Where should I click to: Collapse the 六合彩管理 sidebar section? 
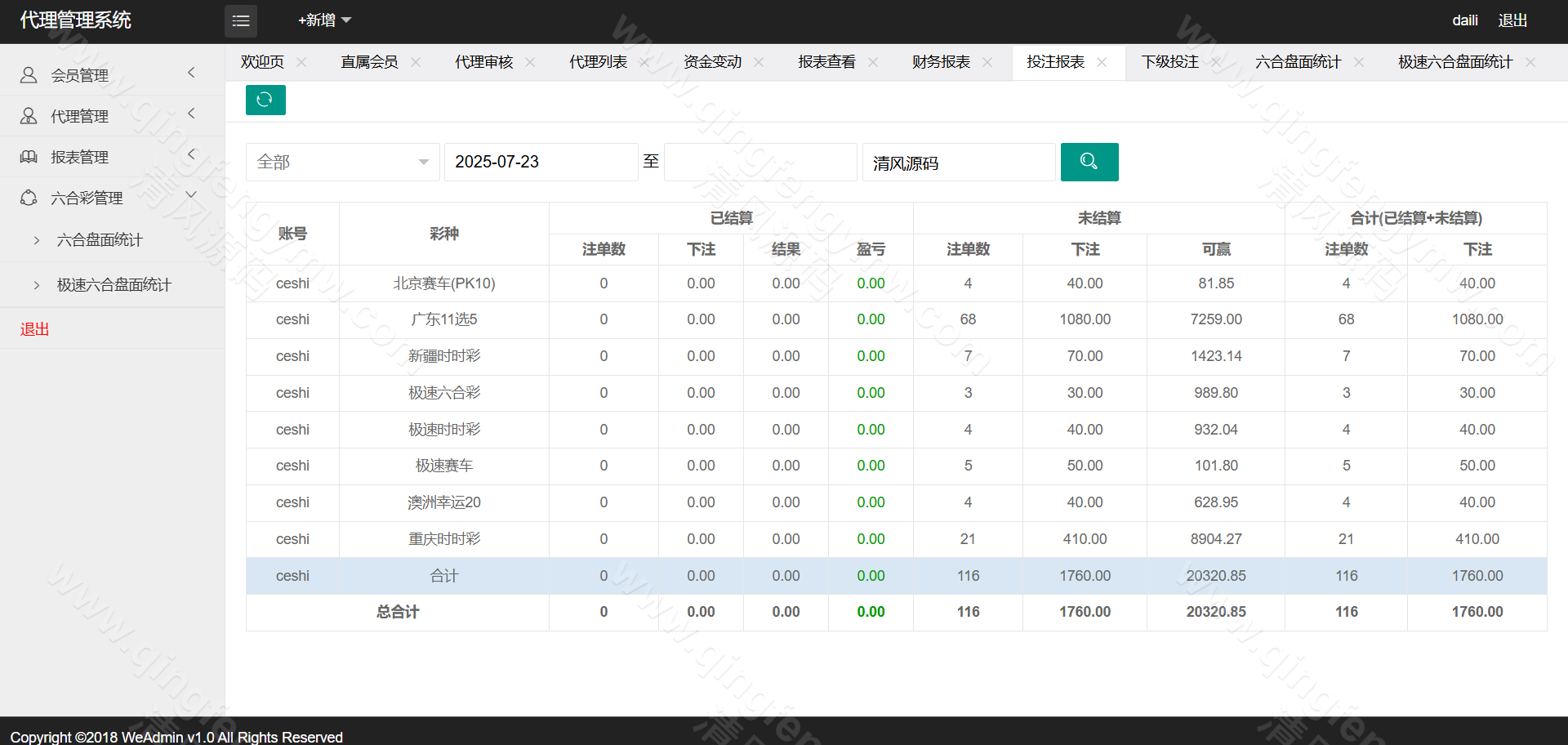pyautogui.click(x=112, y=198)
